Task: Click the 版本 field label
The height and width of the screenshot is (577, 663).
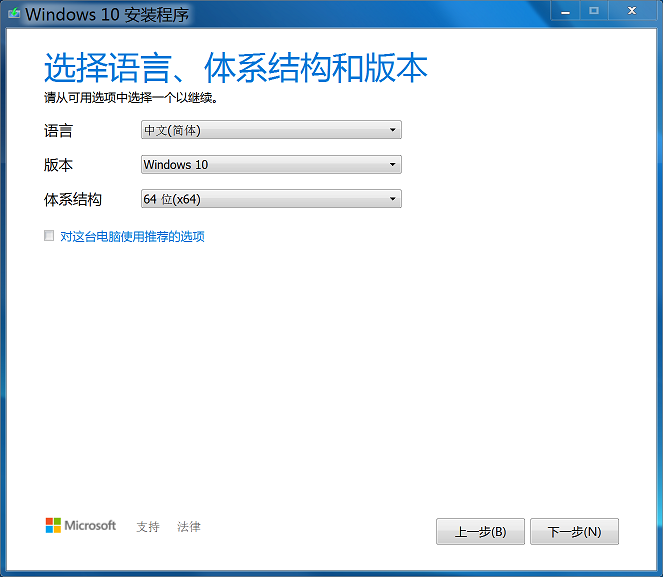Action: [58, 165]
